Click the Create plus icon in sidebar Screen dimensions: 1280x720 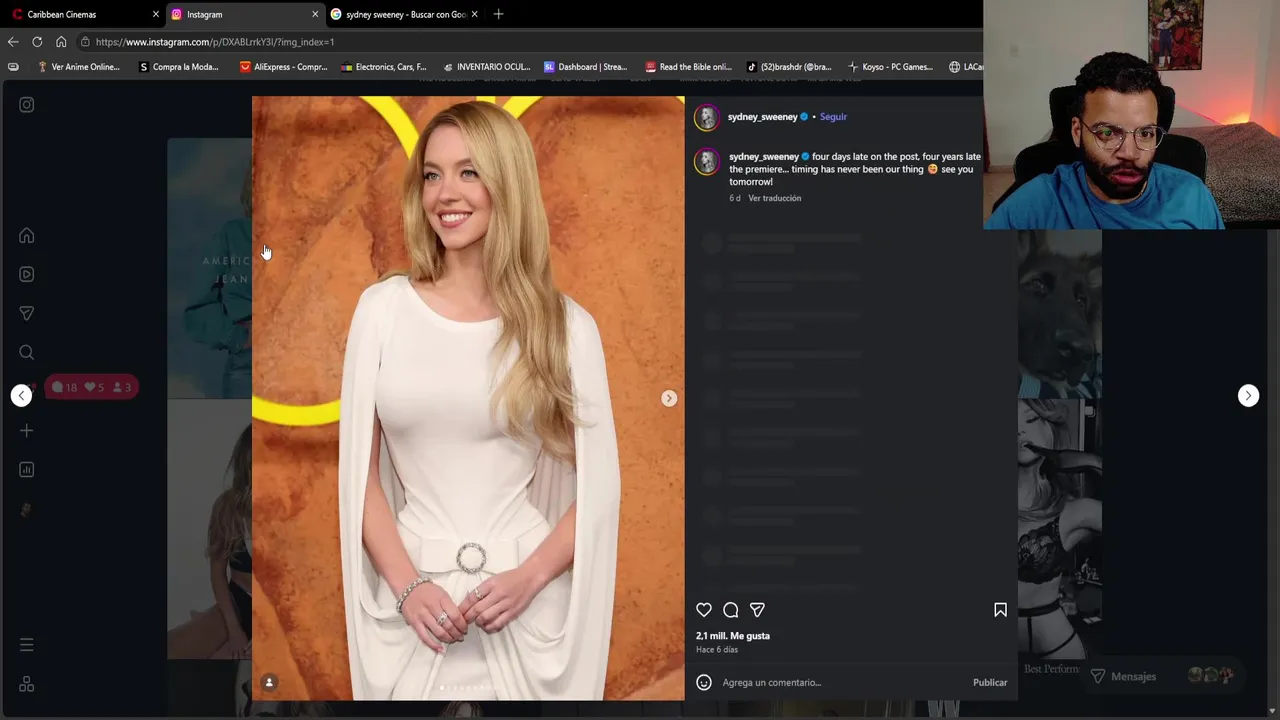click(x=27, y=430)
